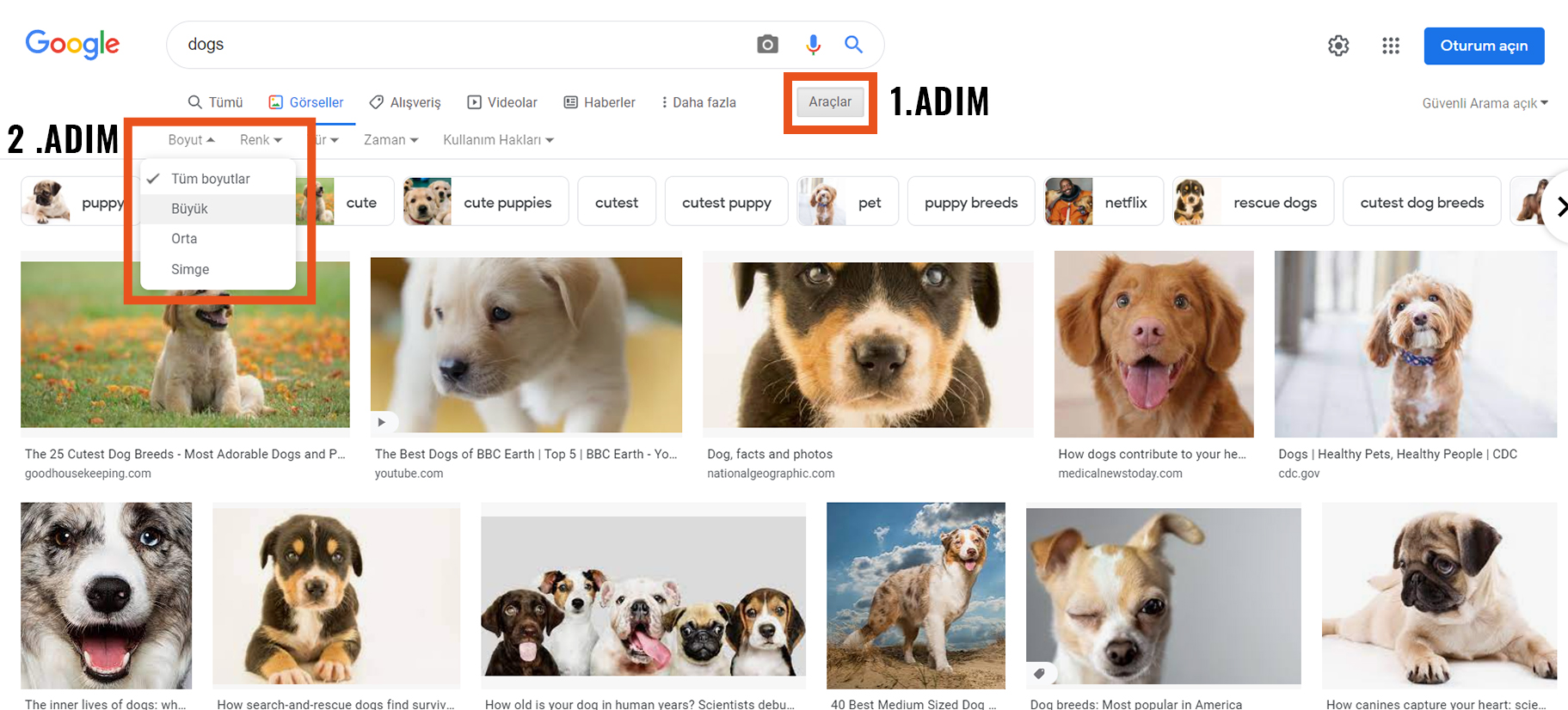The height and width of the screenshot is (710, 1568).
Task: Click the Oturum açın button
Action: click(1484, 46)
